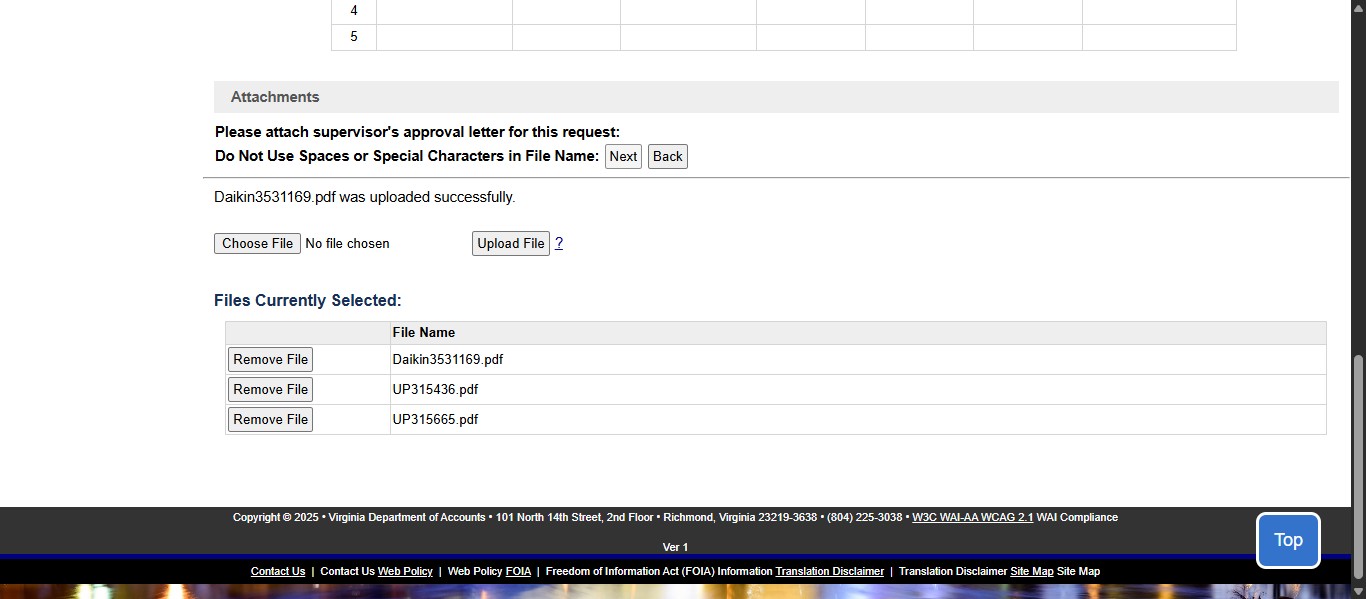The image size is (1366, 599).
Task: Open the Web Policy link
Action: point(405,571)
